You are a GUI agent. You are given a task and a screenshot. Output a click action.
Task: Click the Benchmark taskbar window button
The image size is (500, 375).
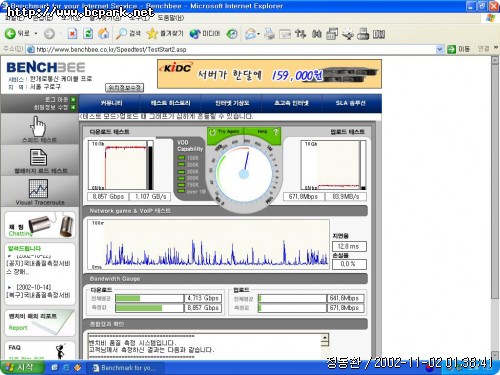(125, 368)
